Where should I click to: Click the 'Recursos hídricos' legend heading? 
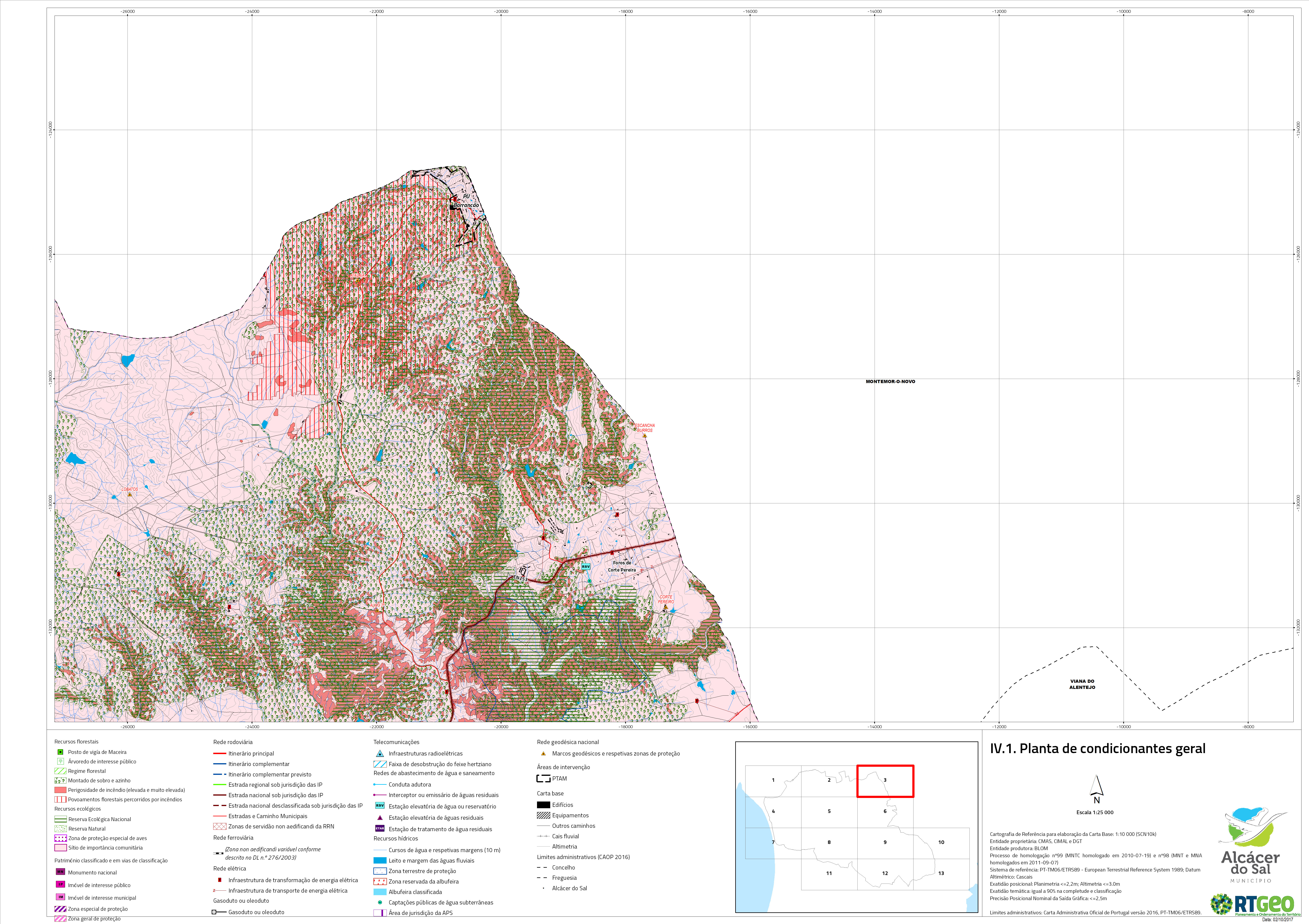(396, 838)
